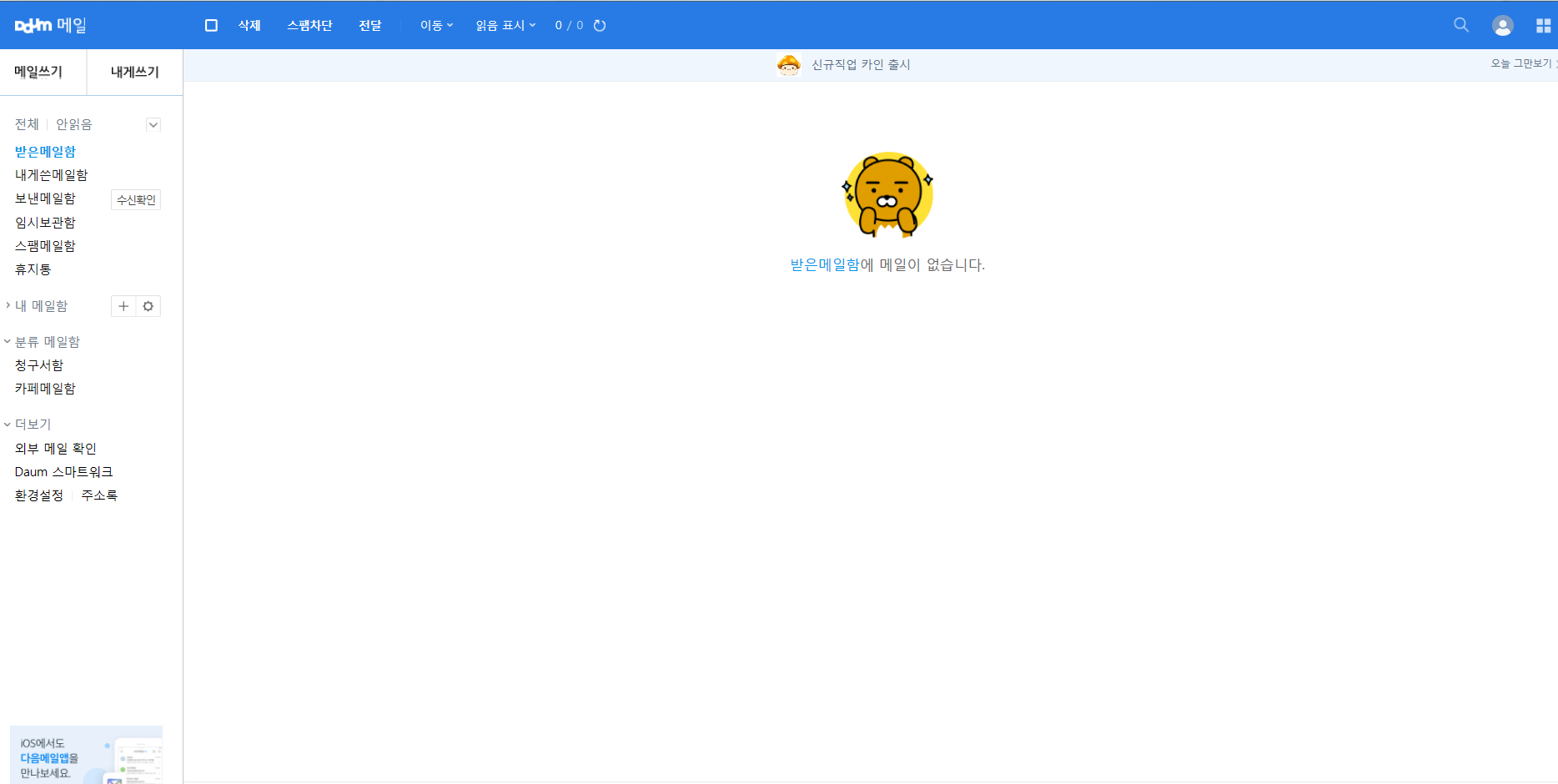
Task: Open 주소록 address book link
Action: pos(99,495)
